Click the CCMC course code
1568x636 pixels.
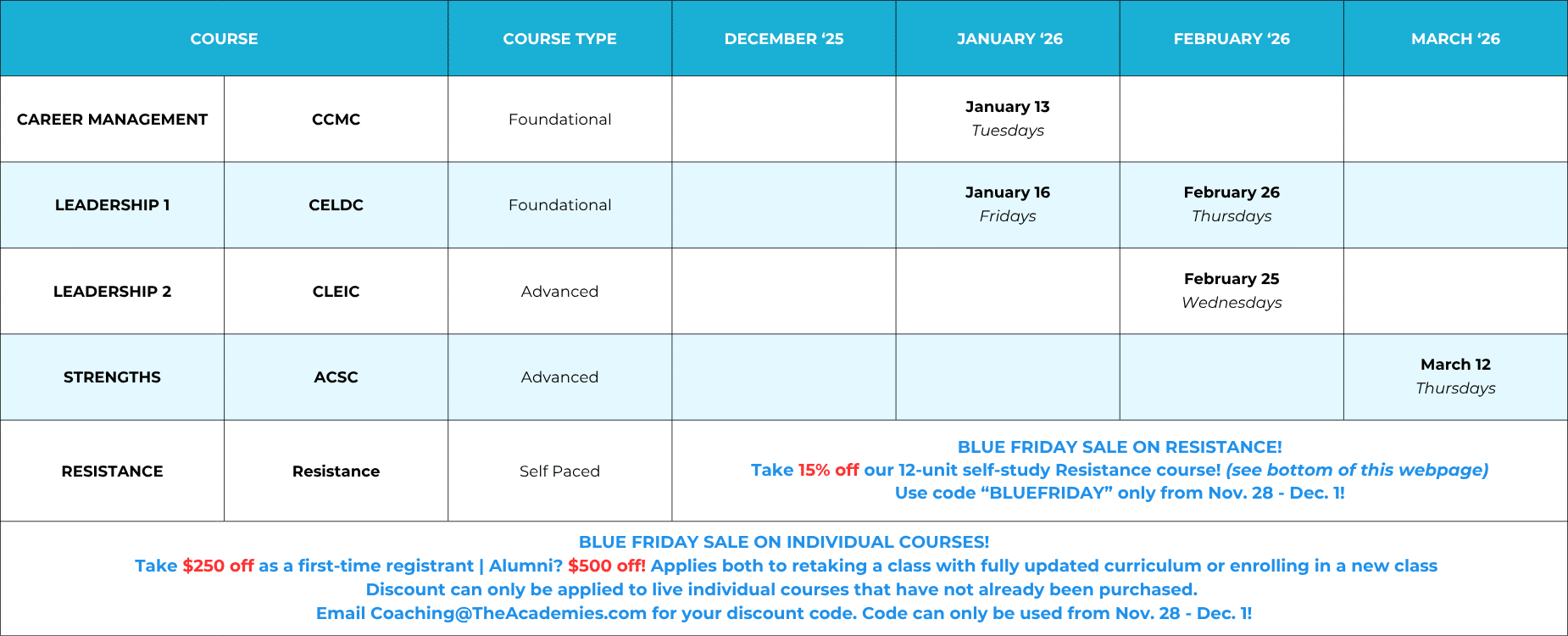point(336,120)
